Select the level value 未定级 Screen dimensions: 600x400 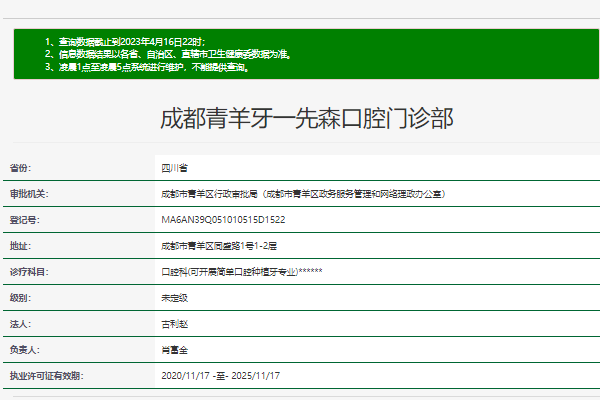coord(174,298)
